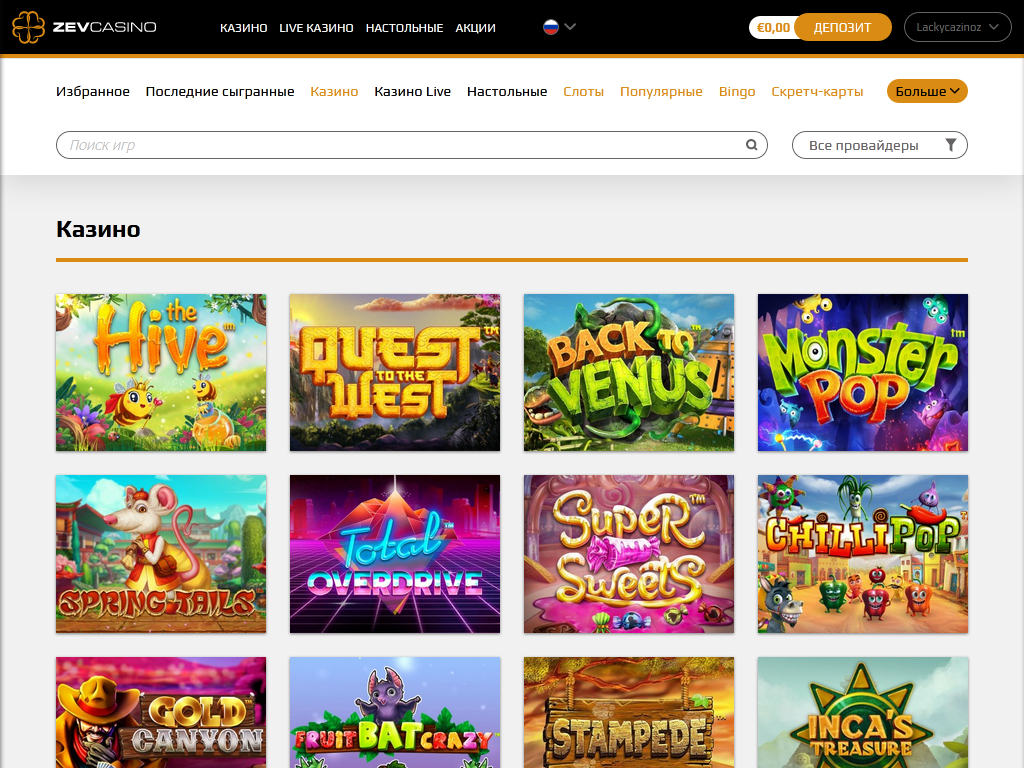Viewport: 1024px width, 768px height.
Task: Open Total Overdrive game thumbnail
Action: coord(394,554)
